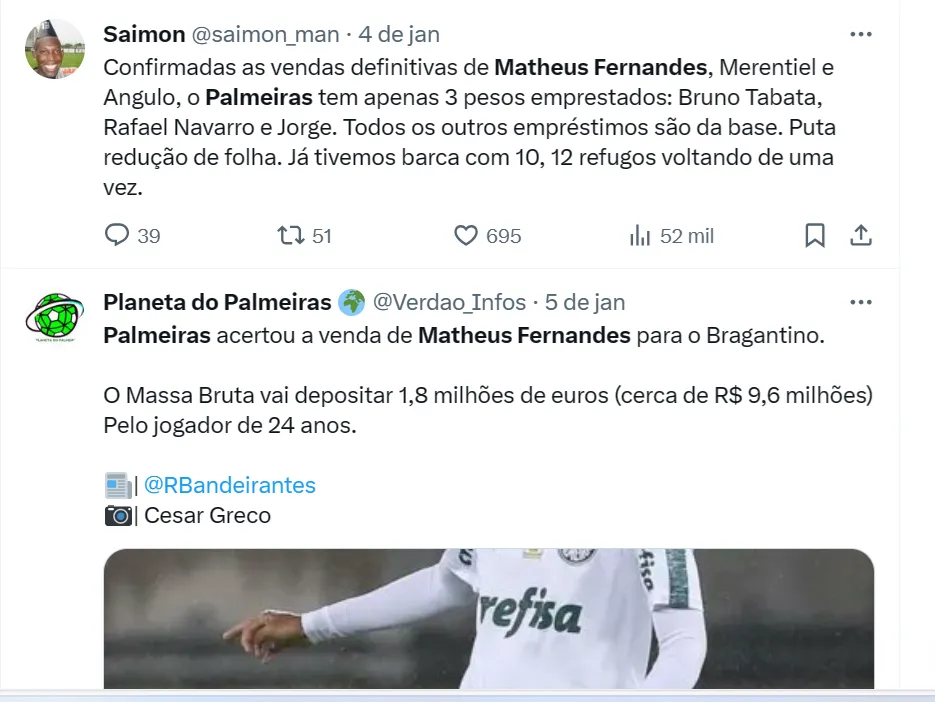This screenshot has width=935, height=702.
Task: Share Saimon's tweet
Action: coord(861,236)
